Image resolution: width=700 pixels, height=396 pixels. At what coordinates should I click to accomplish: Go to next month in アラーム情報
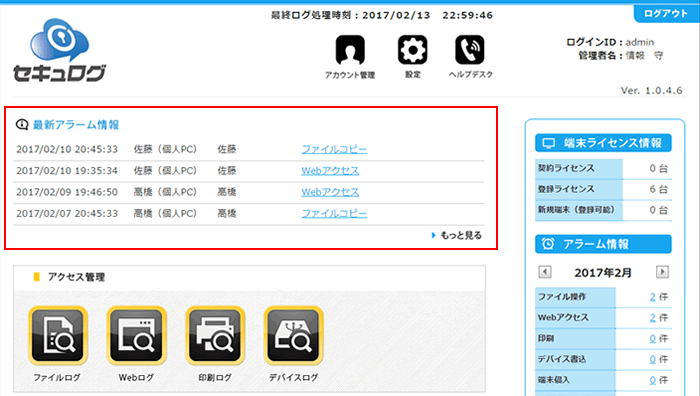pyautogui.click(x=662, y=272)
